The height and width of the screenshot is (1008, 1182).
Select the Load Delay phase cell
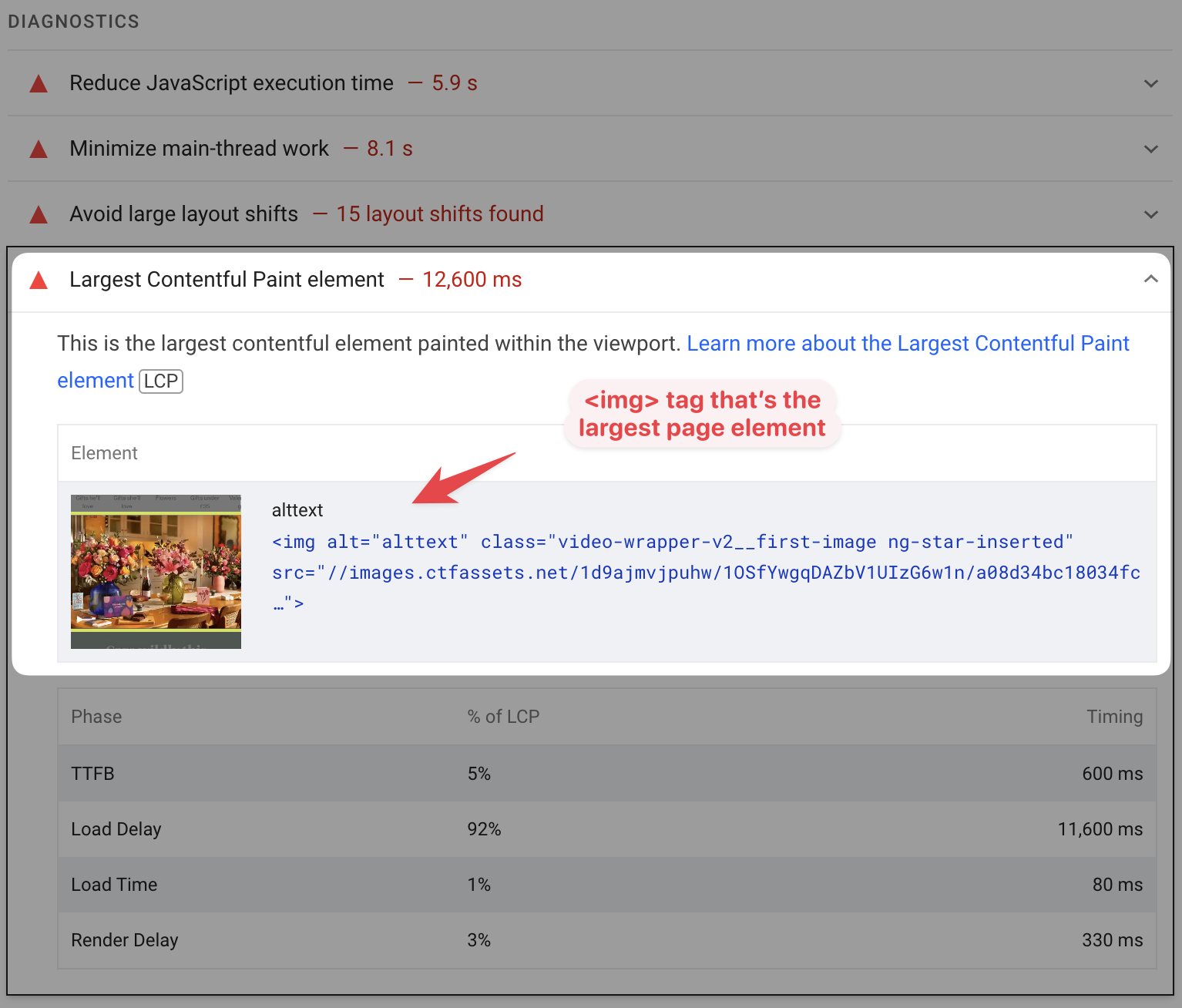point(116,829)
